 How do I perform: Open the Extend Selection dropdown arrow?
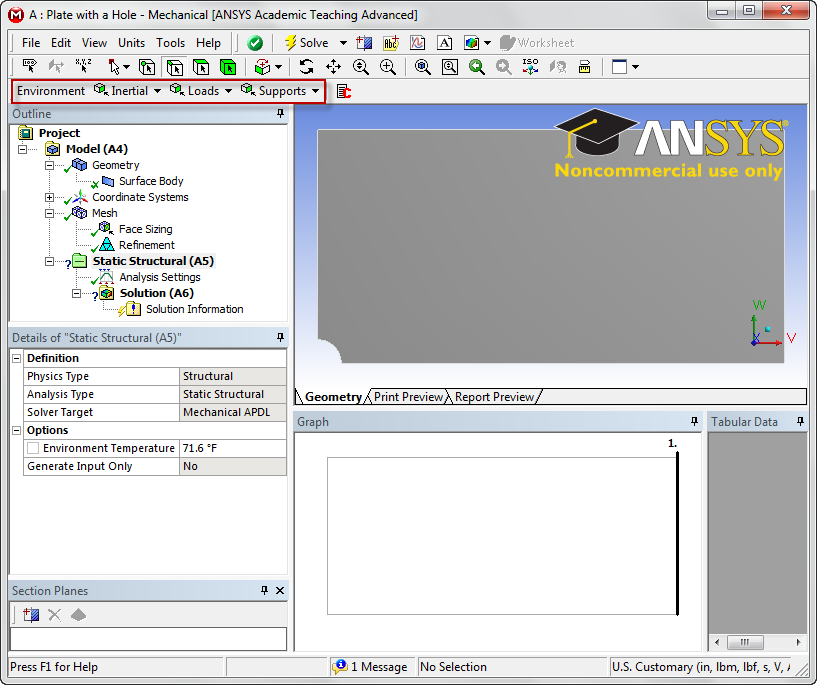tap(279, 67)
